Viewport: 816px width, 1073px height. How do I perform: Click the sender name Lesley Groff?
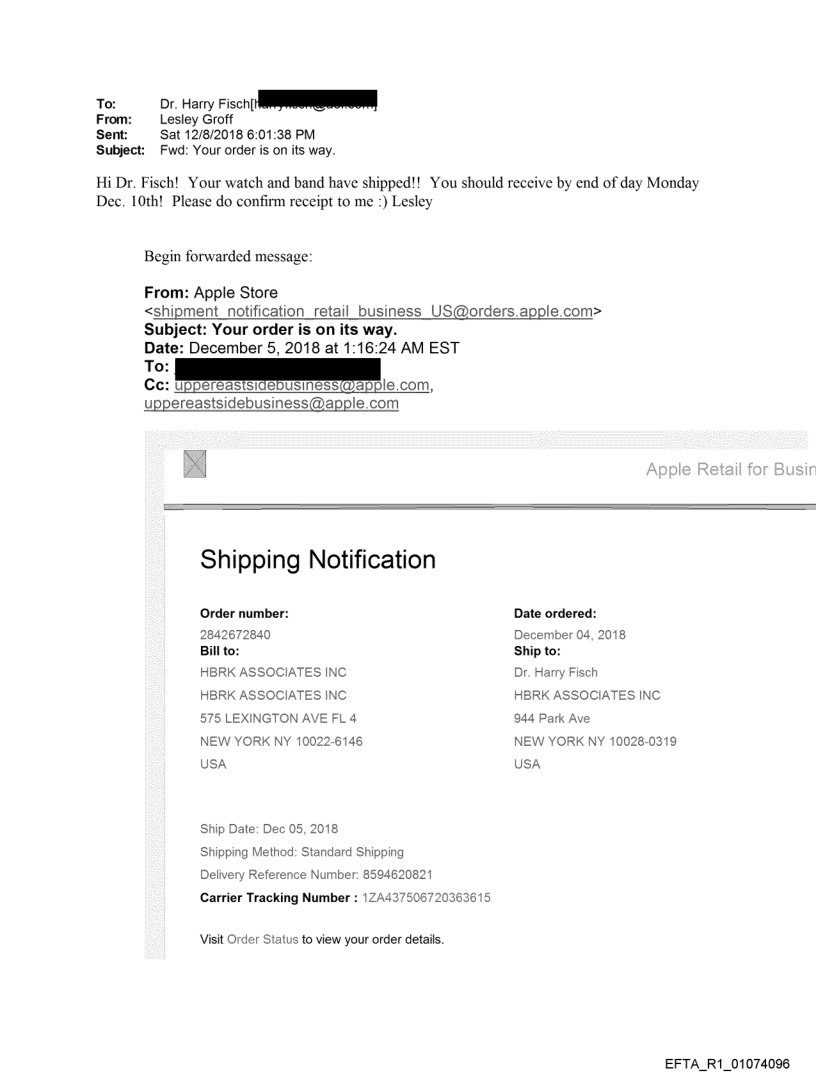click(195, 118)
